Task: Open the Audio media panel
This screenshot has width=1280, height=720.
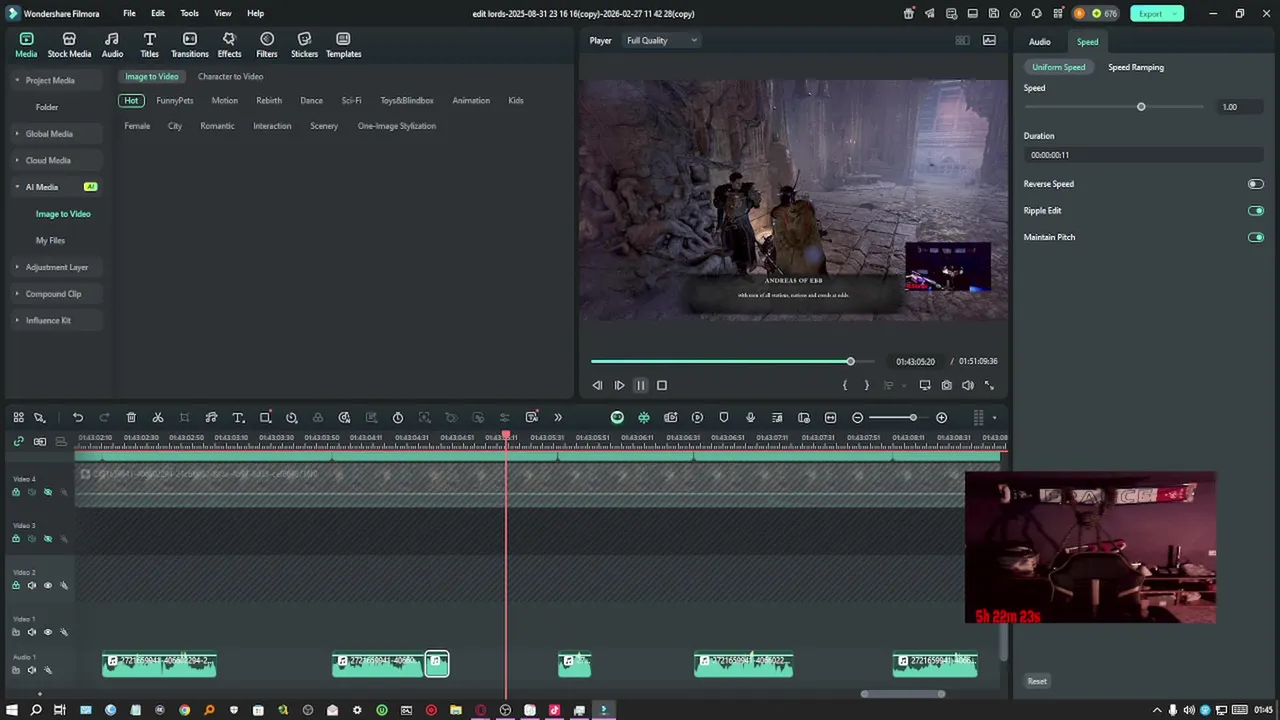Action: click(112, 45)
